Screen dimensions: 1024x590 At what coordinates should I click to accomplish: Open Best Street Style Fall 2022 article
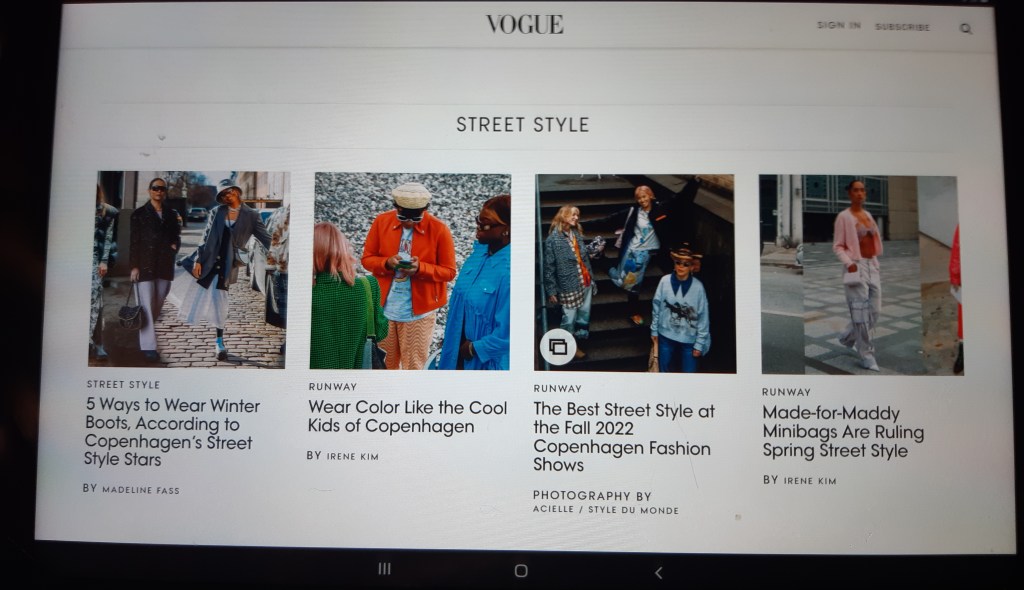coord(623,437)
